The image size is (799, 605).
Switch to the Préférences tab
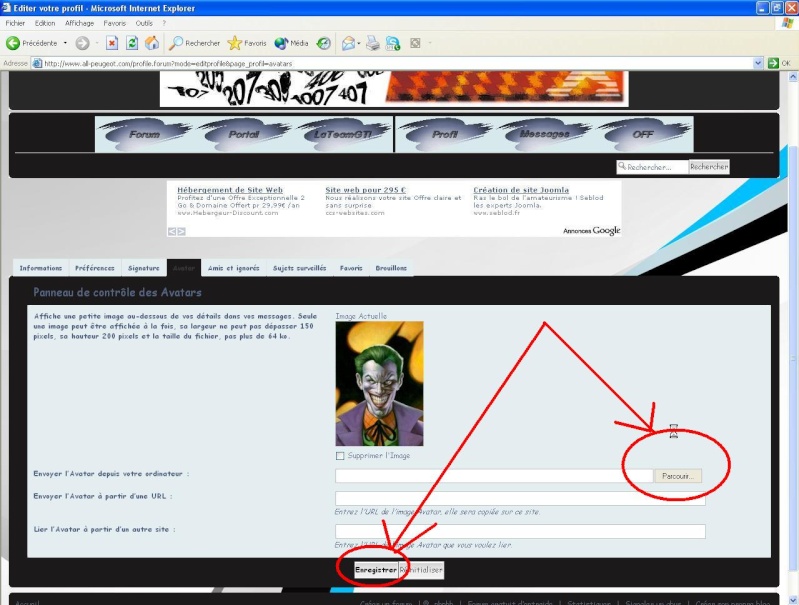point(95,268)
